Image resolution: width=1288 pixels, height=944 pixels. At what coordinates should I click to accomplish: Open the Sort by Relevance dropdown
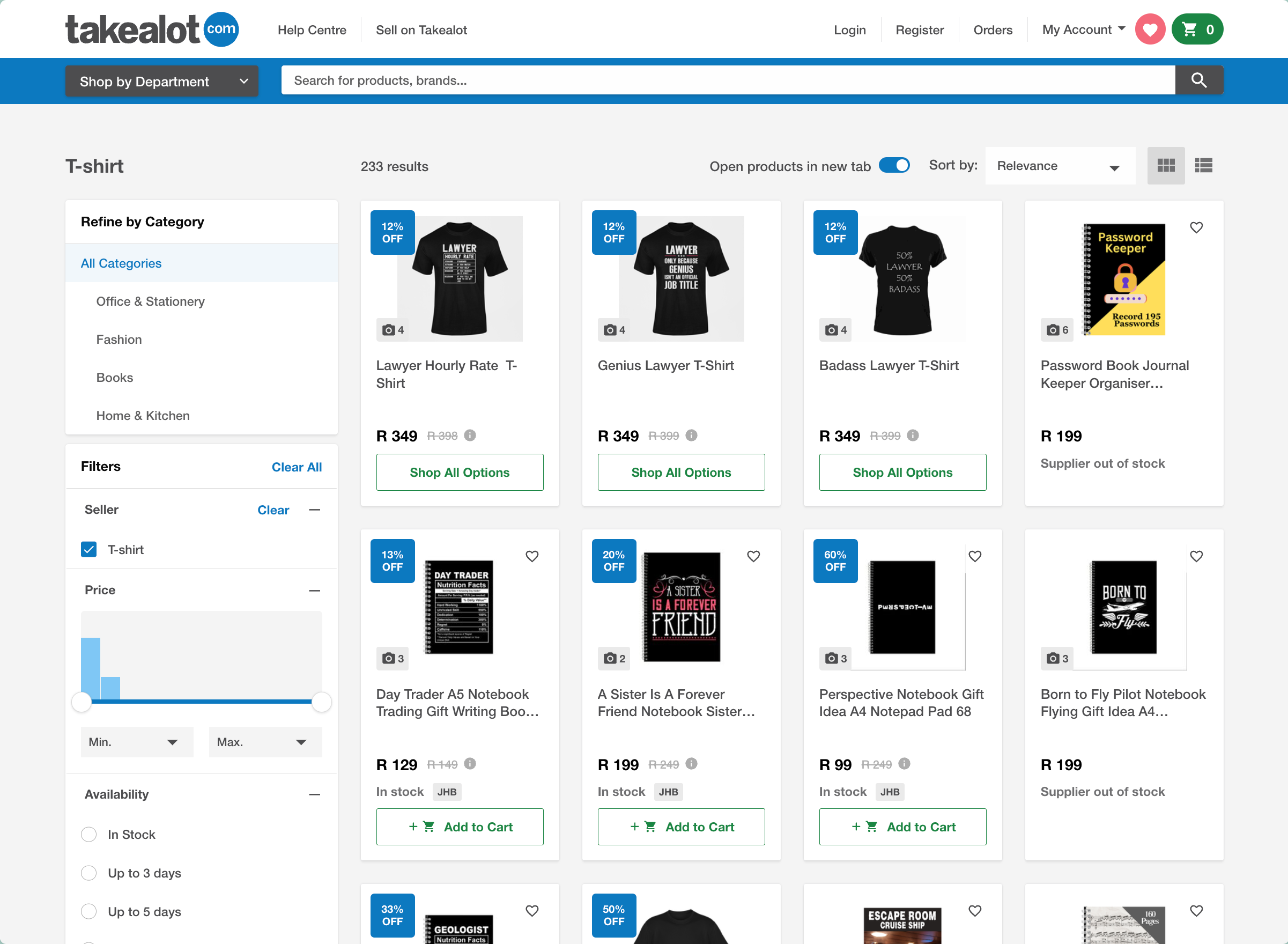[x=1060, y=166]
